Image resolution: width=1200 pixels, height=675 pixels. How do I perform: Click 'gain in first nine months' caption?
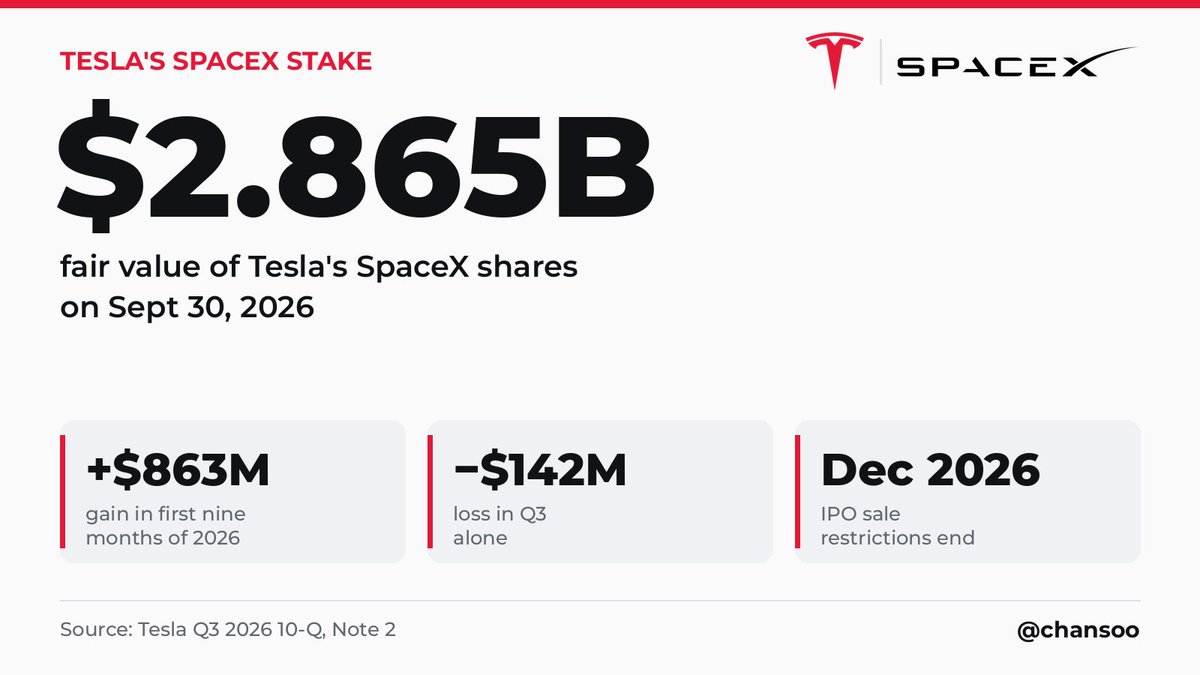pyautogui.click(x=166, y=526)
